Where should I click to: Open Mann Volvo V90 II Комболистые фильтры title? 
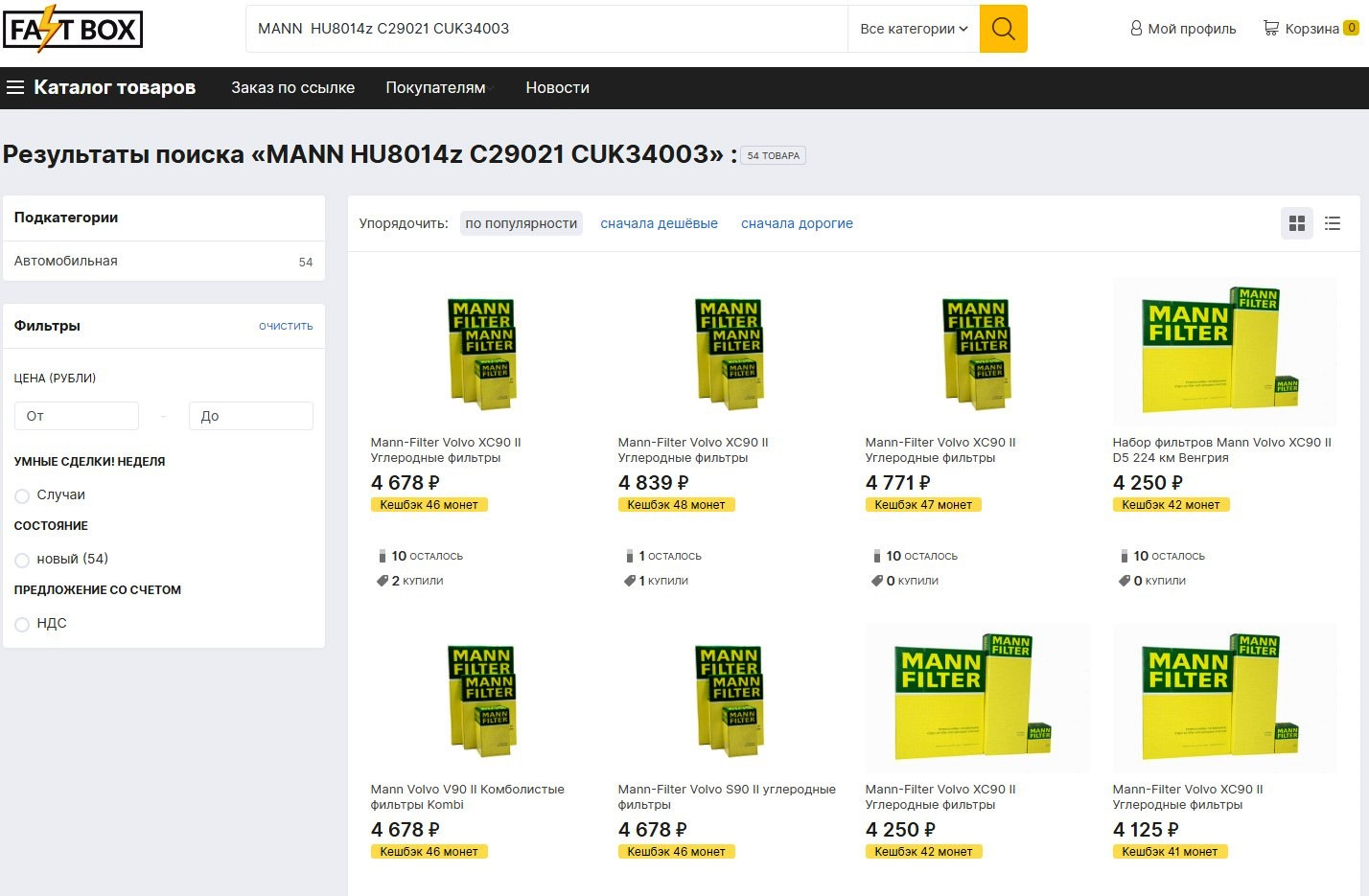(467, 797)
